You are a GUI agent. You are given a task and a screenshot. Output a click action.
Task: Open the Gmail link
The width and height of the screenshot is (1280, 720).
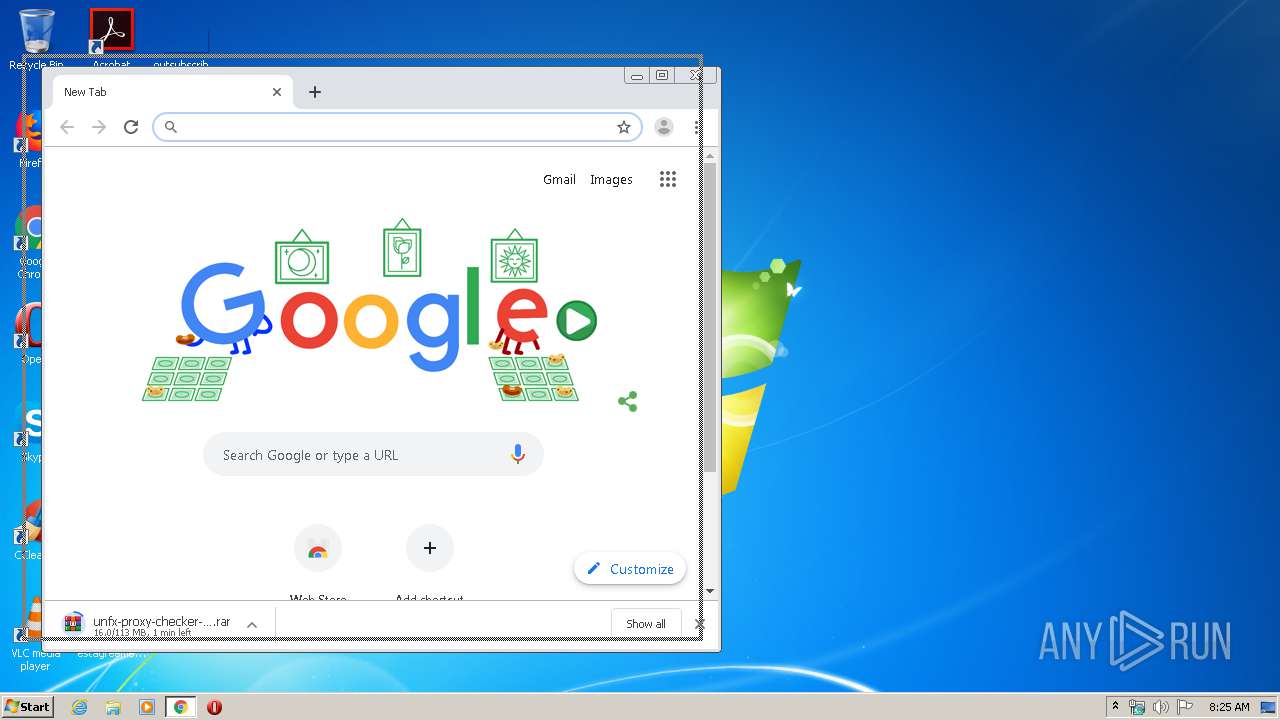pos(559,180)
